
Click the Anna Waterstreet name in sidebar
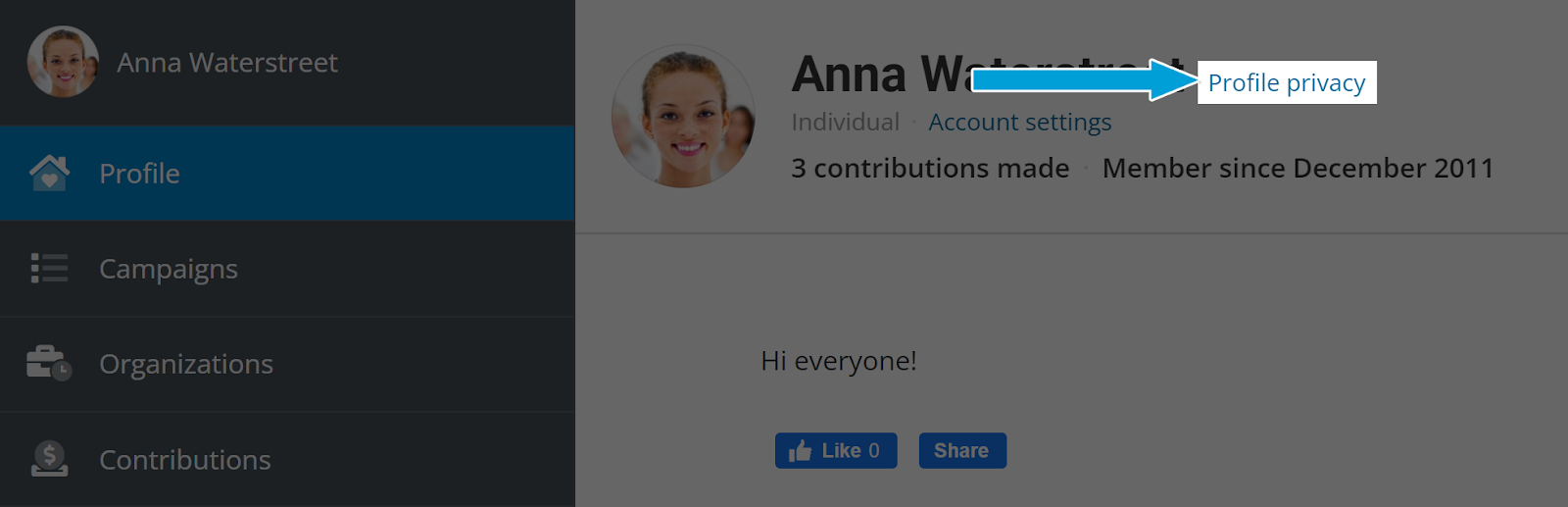(x=227, y=63)
